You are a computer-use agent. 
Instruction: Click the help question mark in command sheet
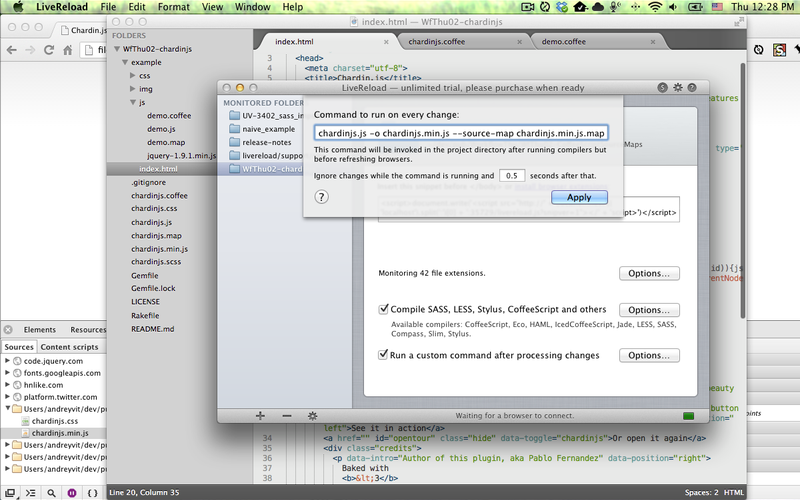click(x=321, y=197)
